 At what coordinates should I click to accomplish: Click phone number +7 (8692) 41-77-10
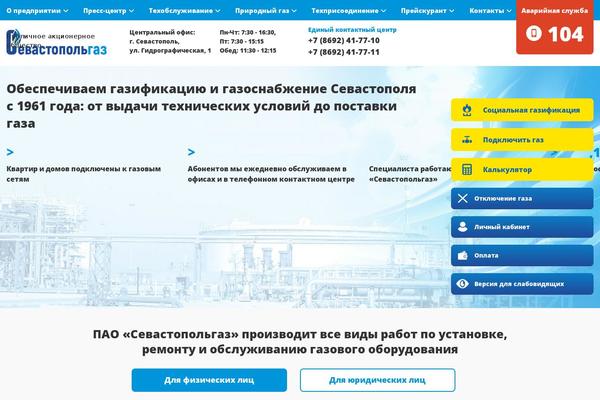click(x=344, y=41)
